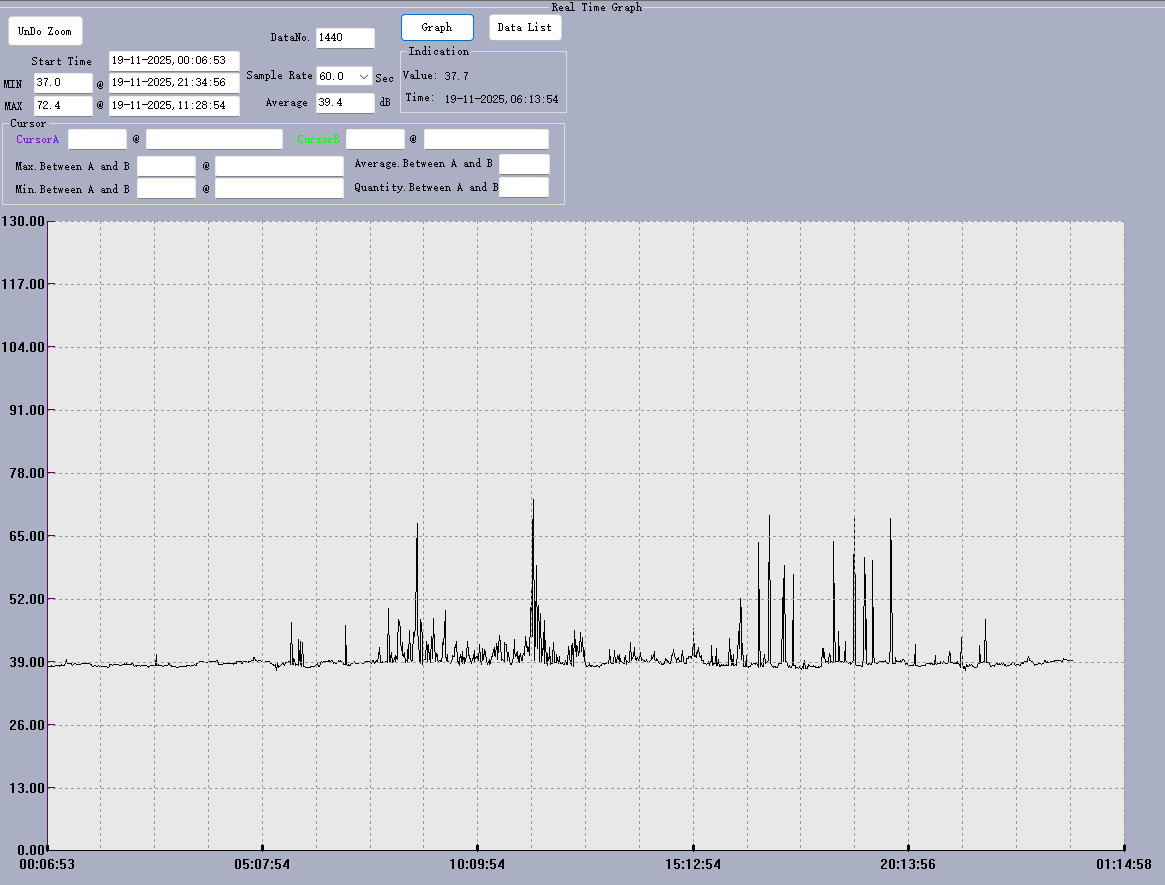Select the Average.Between A and B field
Image resolution: width=1165 pixels, height=885 pixels.
pos(524,164)
